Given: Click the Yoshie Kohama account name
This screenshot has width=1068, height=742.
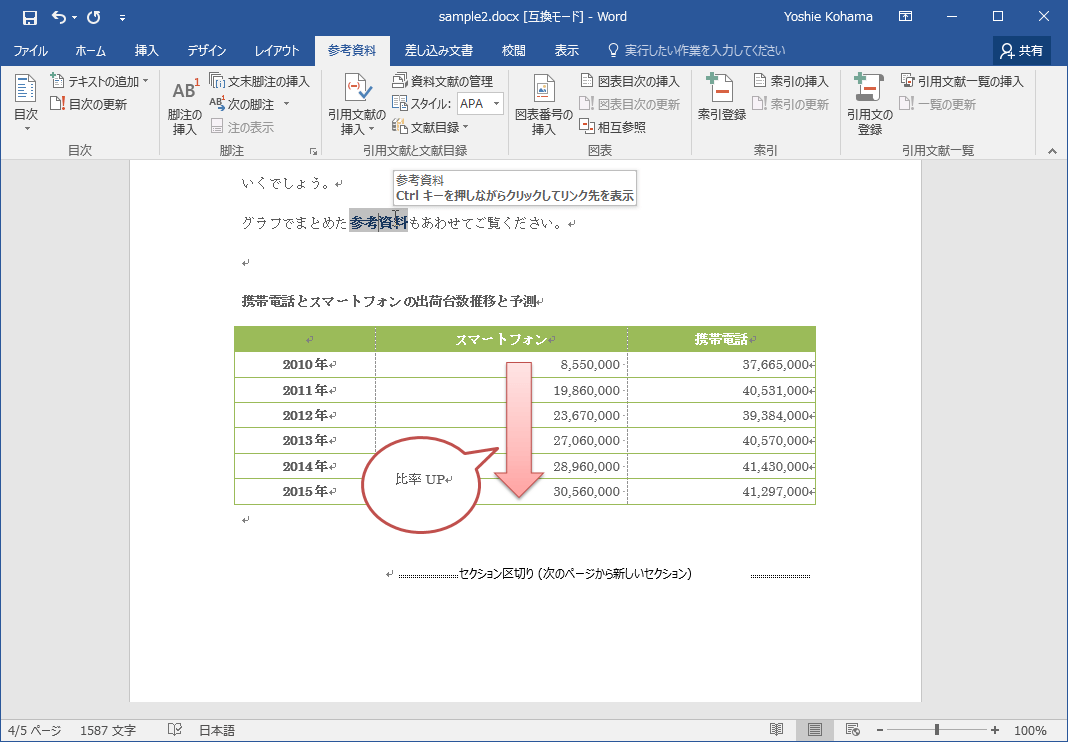Looking at the screenshot, I should point(828,17).
